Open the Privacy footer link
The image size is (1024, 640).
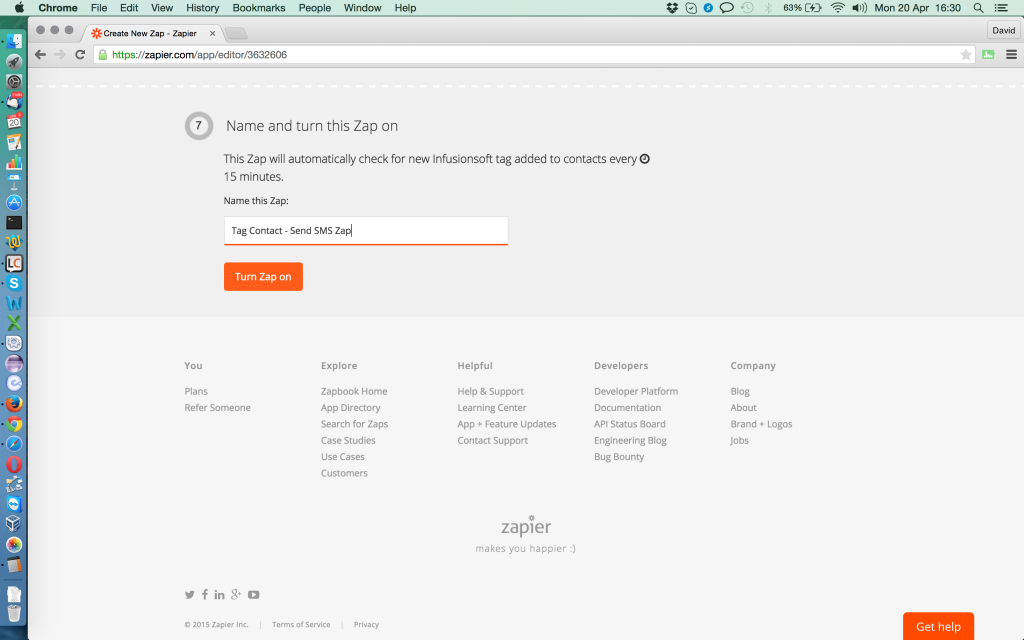[366, 624]
